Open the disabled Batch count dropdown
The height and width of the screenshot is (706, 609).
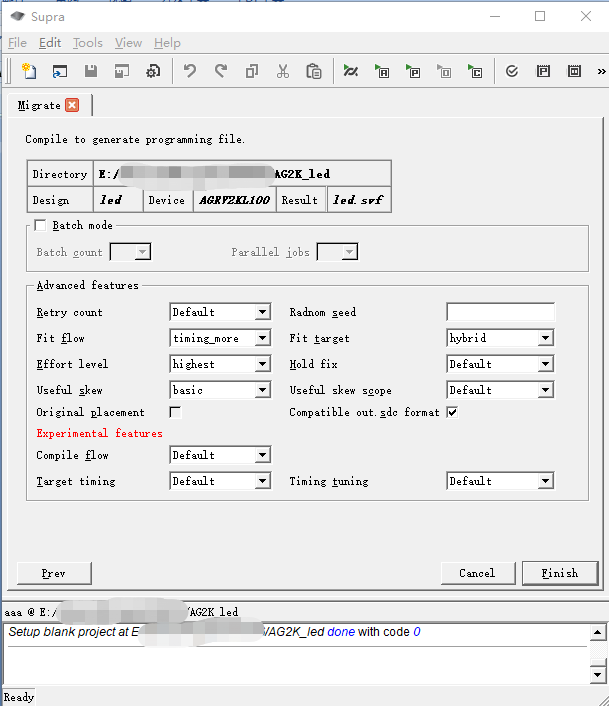[130, 252]
